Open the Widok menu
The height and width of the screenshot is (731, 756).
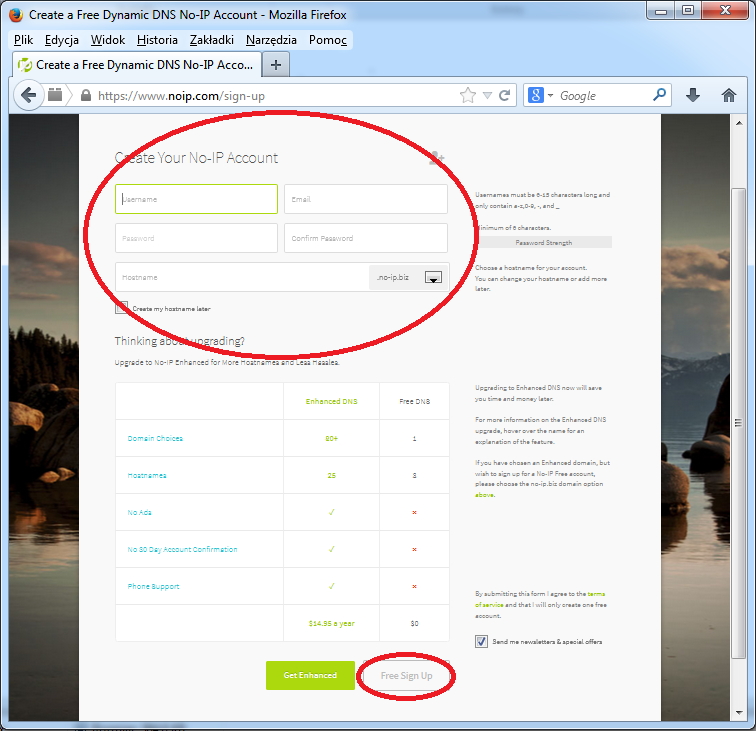pos(108,40)
